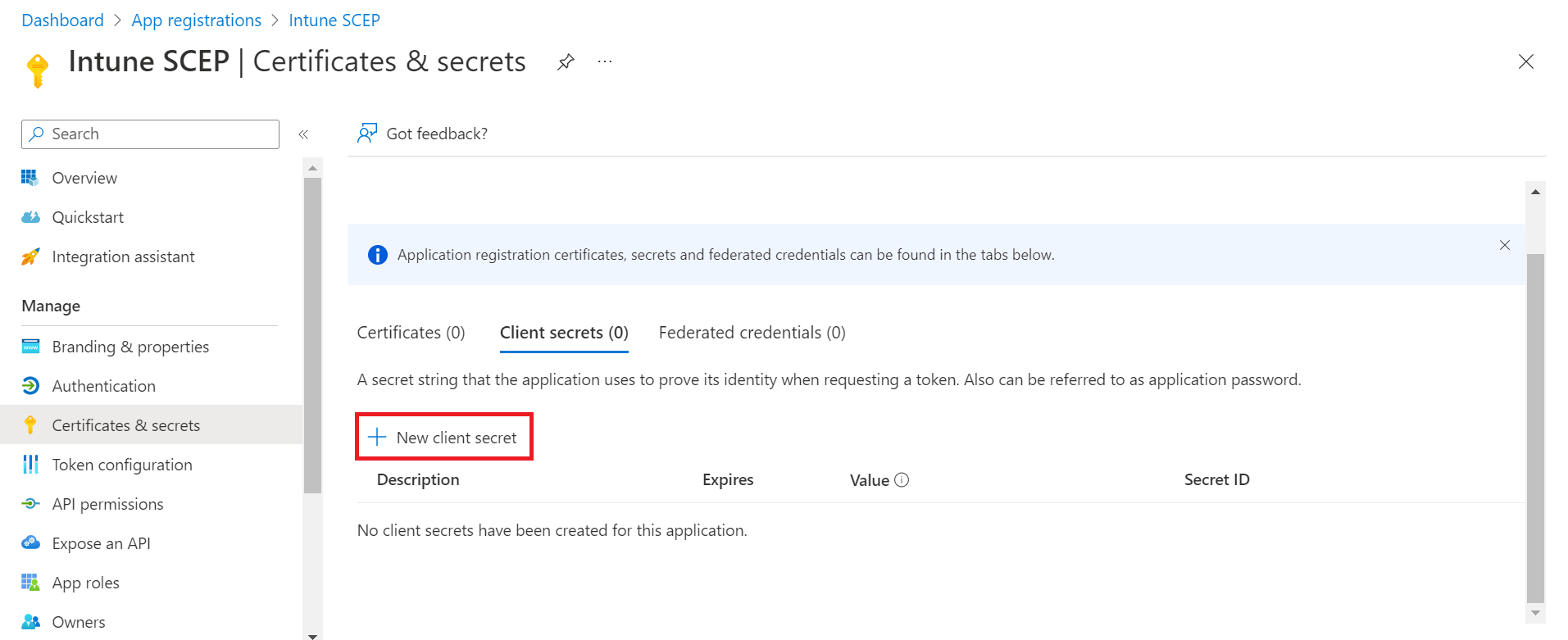Image resolution: width=1568 pixels, height=640 pixels.
Task: Switch to the Certificates (0) tab
Action: pyautogui.click(x=411, y=333)
